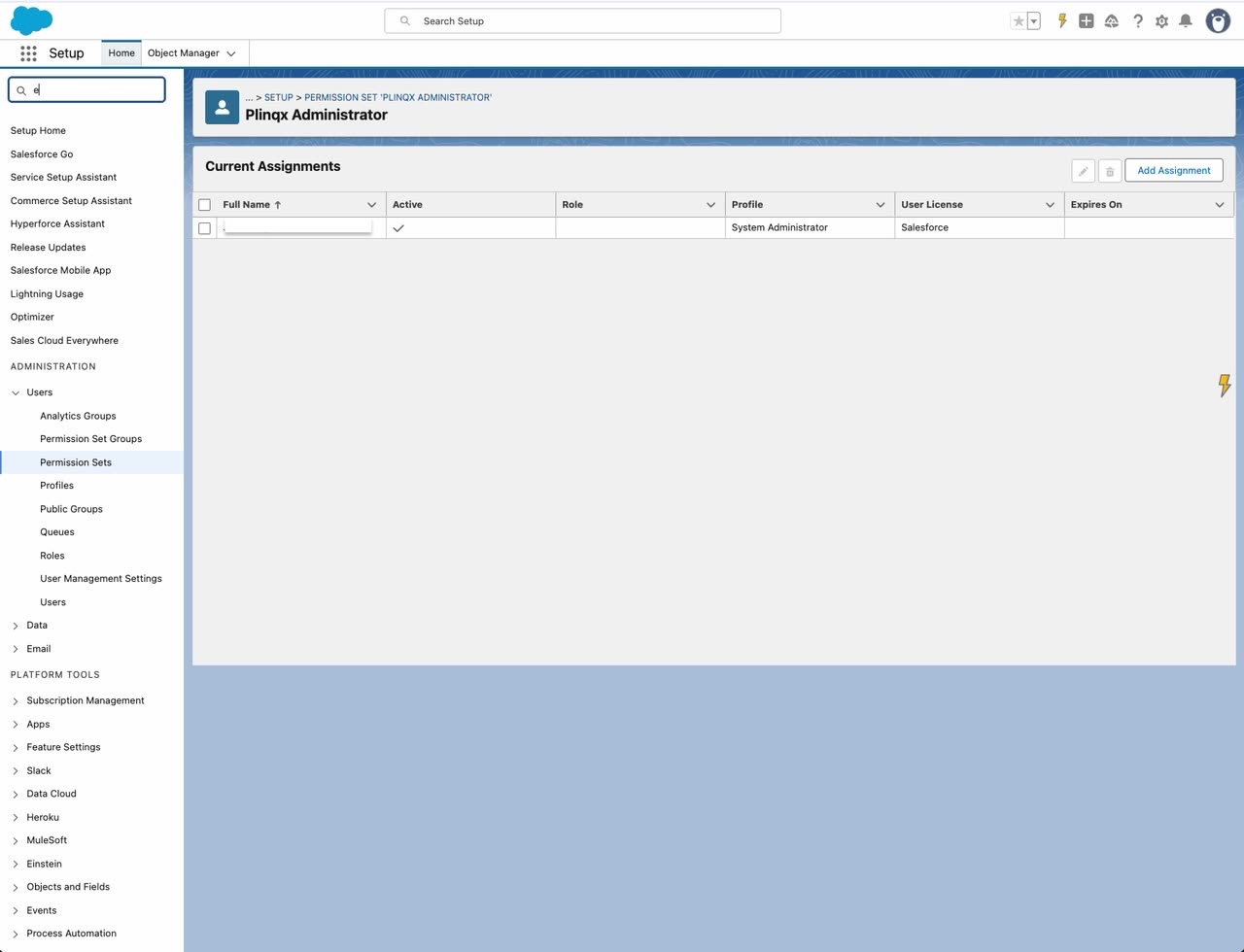Click the Salesforce cloud logo
The image size is (1244, 952).
tap(31, 20)
